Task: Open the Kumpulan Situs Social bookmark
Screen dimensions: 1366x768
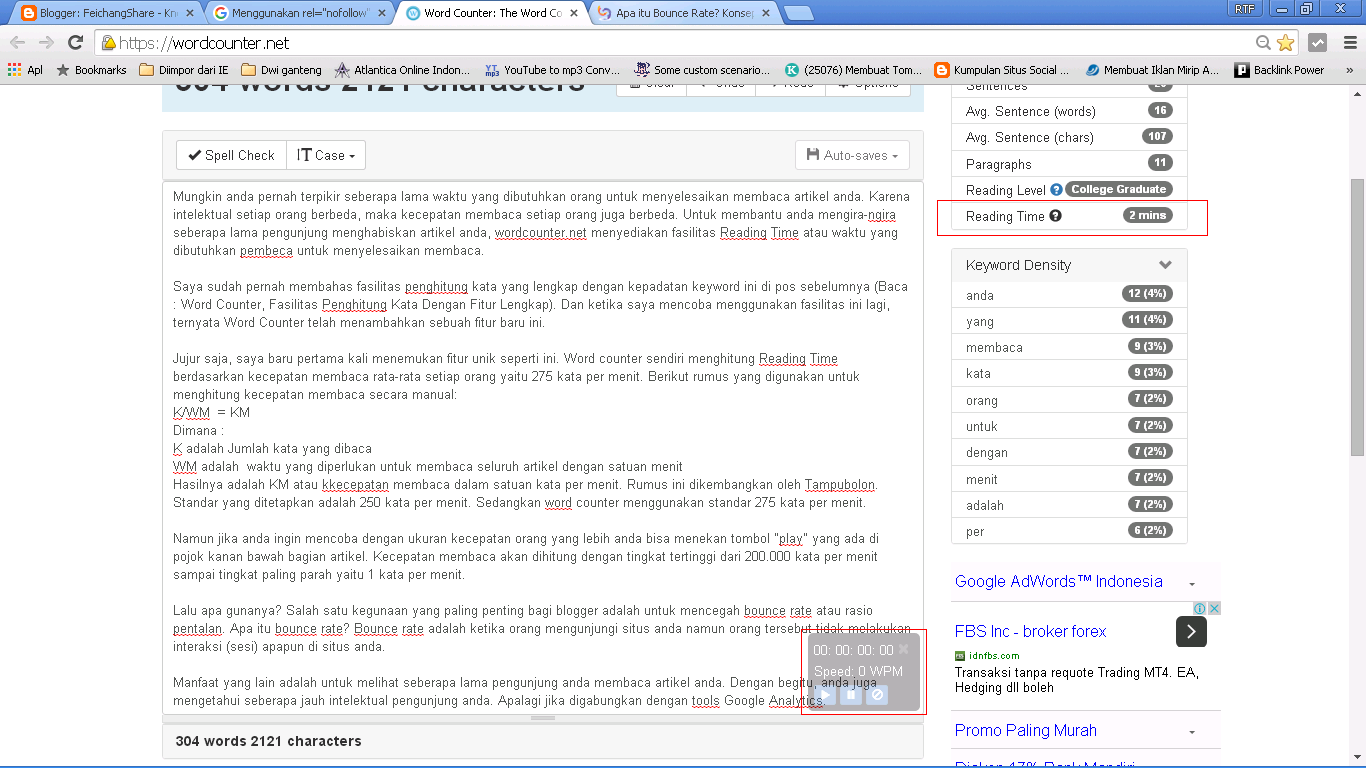Action: (1002, 70)
